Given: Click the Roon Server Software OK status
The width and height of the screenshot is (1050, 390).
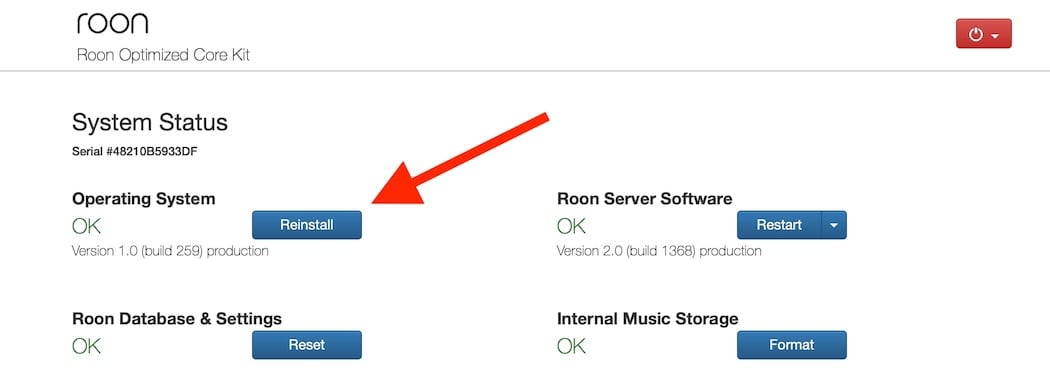Looking at the screenshot, I should (571, 226).
